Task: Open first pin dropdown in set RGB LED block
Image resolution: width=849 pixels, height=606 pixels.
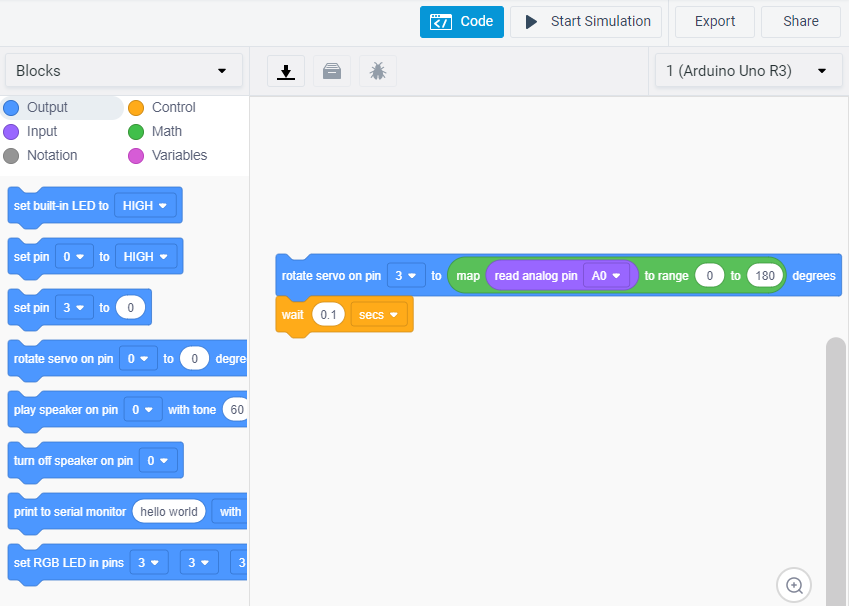Action: click(148, 563)
